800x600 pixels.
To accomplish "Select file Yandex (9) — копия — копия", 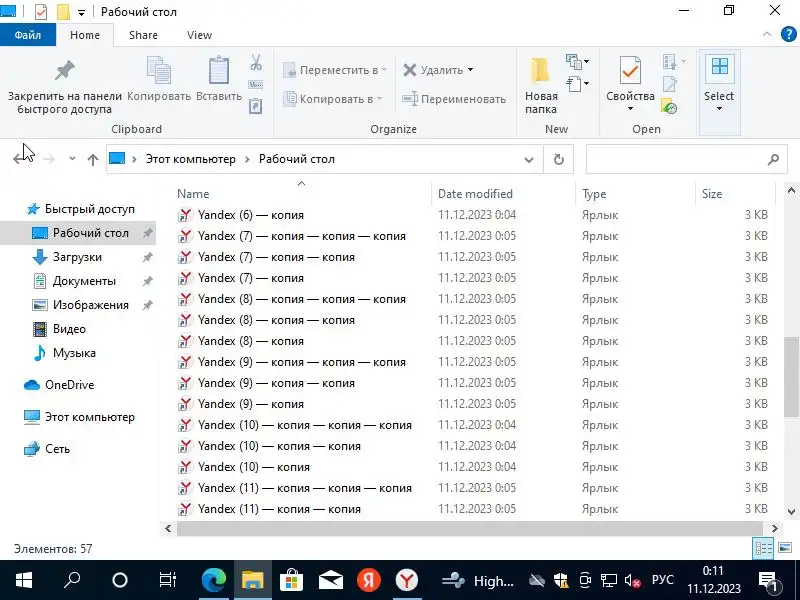I will tap(277, 383).
